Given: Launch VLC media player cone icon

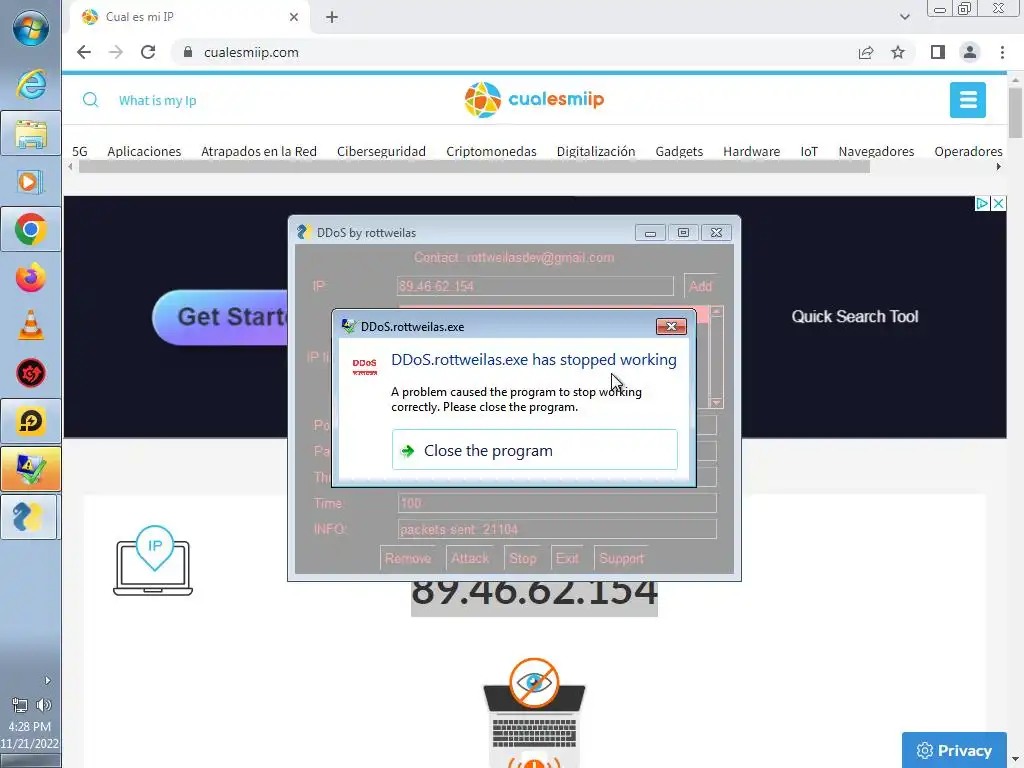Looking at the screenshot, I should (31, 325).
